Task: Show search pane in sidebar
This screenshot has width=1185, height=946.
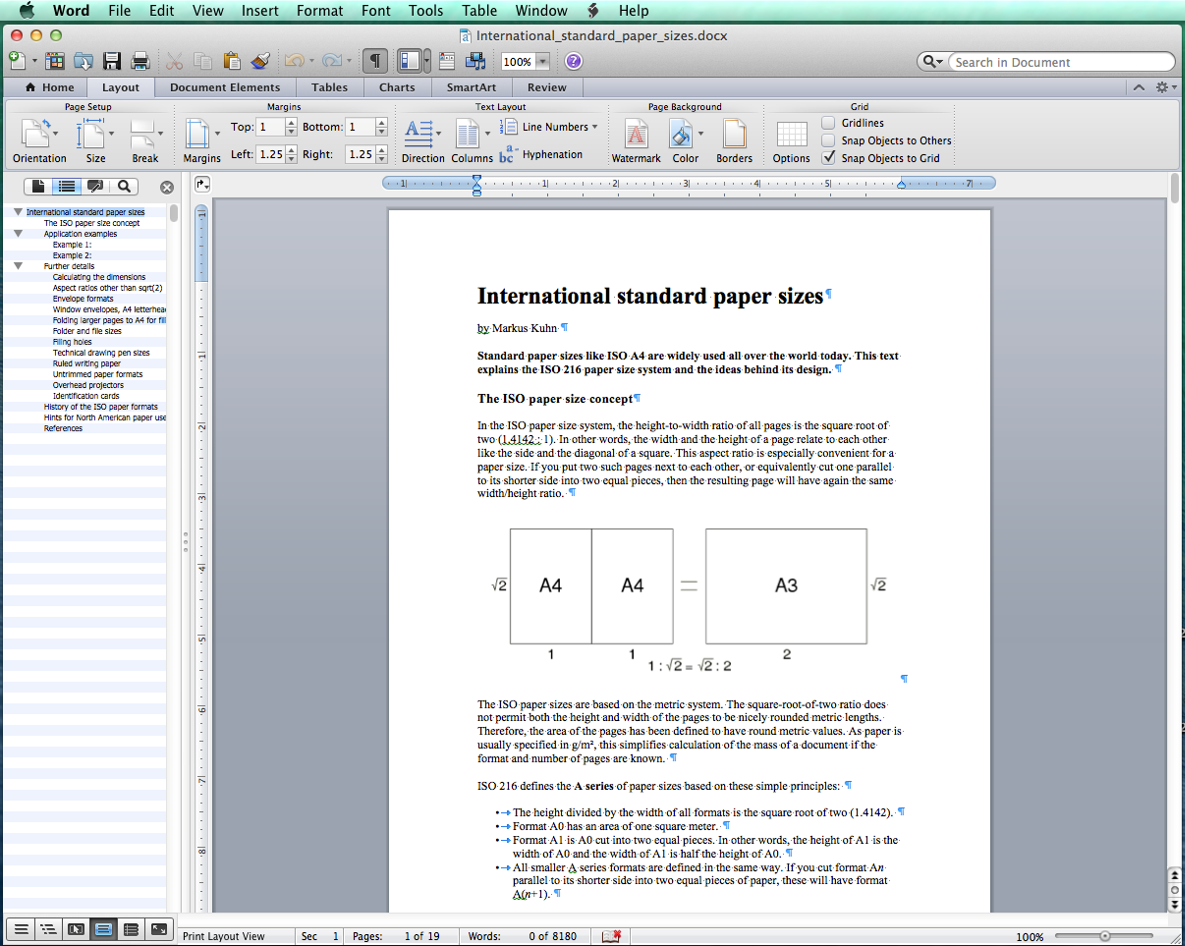Action: click(x=124, y=186)
